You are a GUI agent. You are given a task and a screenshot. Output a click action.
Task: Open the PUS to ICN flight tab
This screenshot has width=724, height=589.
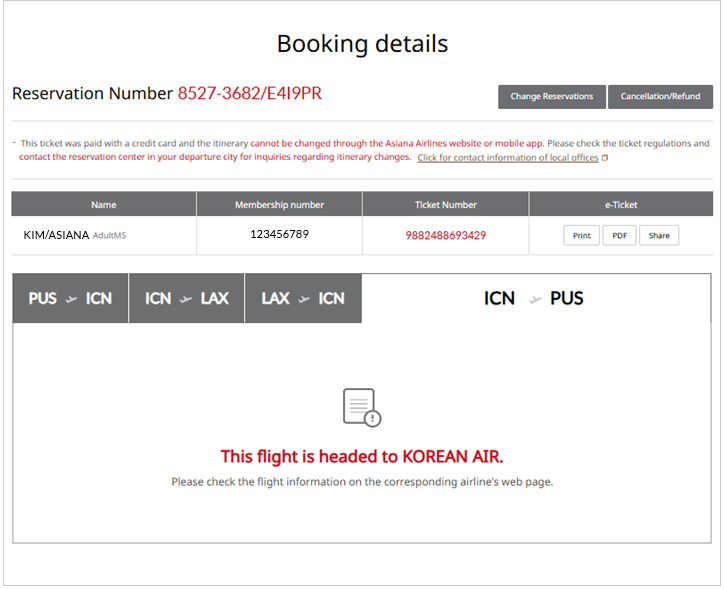(70, 298)
